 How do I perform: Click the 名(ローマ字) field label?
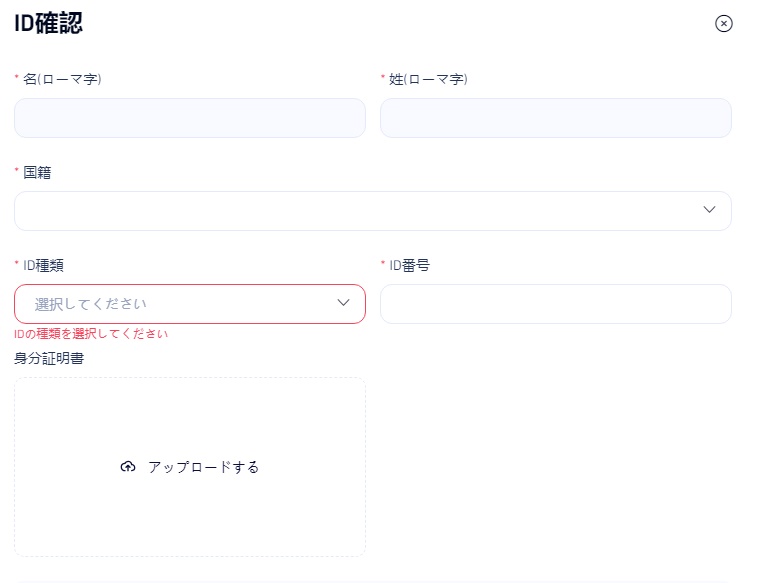click(62, 79)
